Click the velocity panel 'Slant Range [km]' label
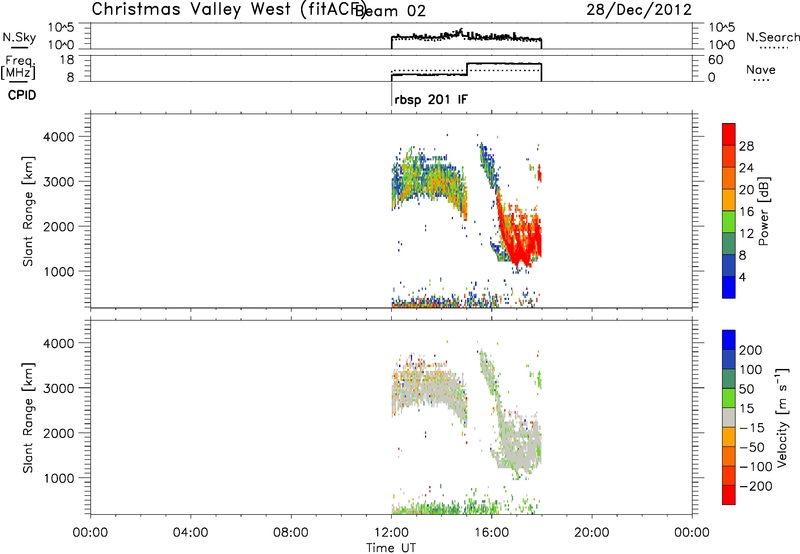This screenshot has height=554, width=800. (28, 418)
